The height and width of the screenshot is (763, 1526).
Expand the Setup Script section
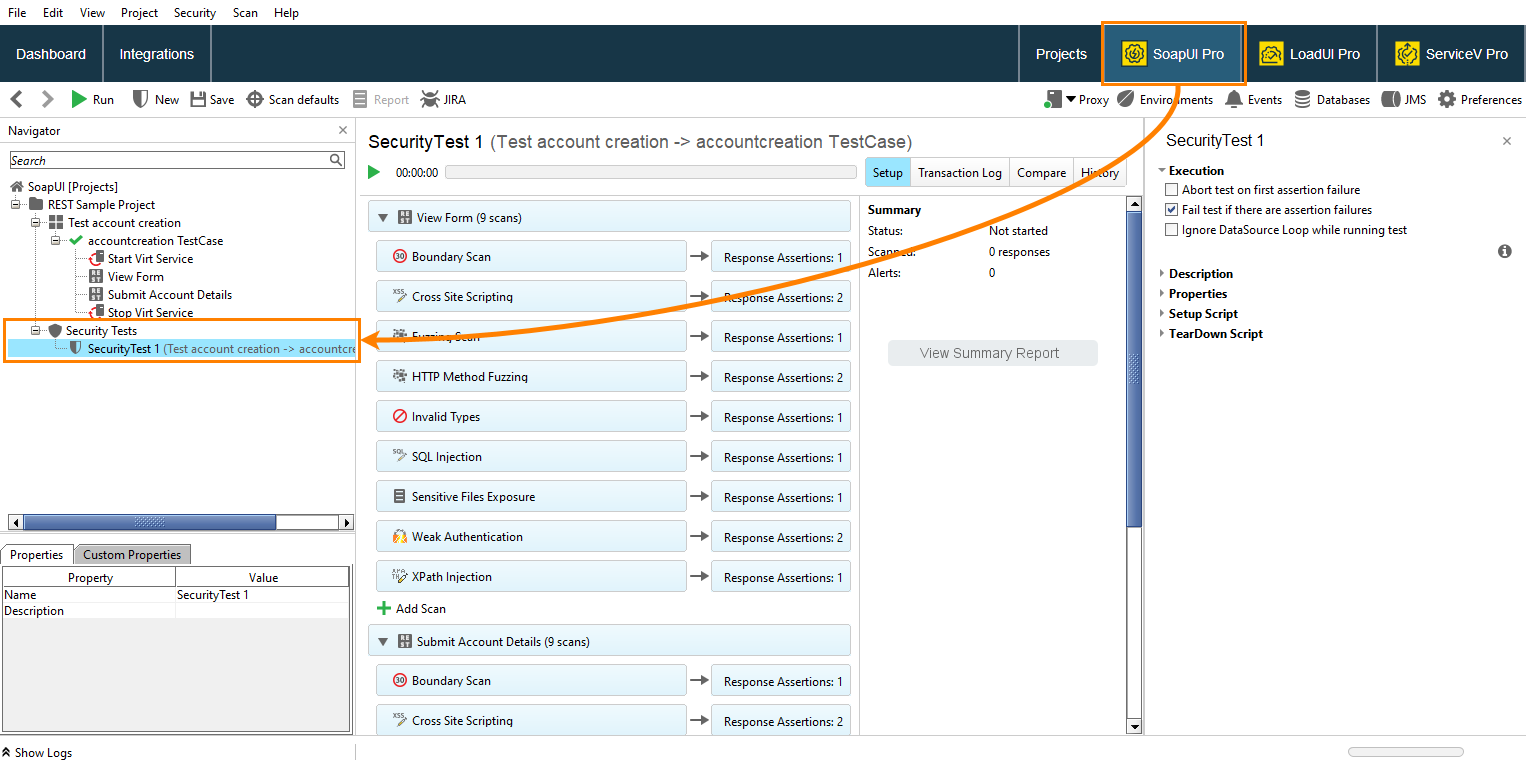1162,314
